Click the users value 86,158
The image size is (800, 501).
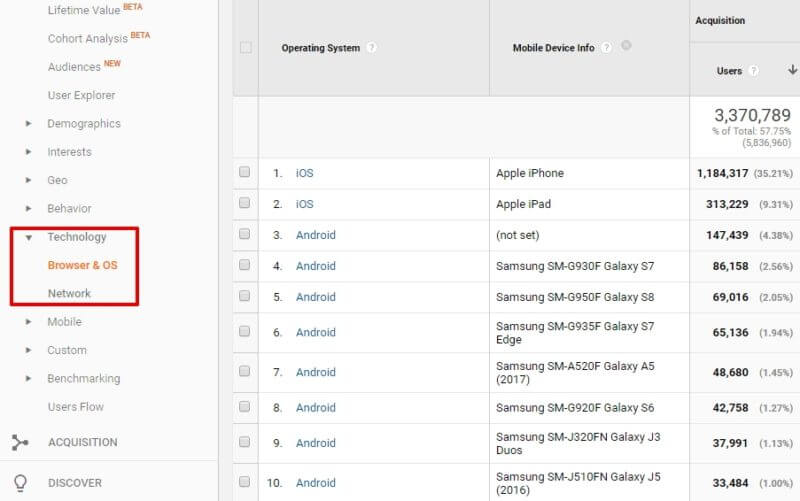(x=731, y=266)
